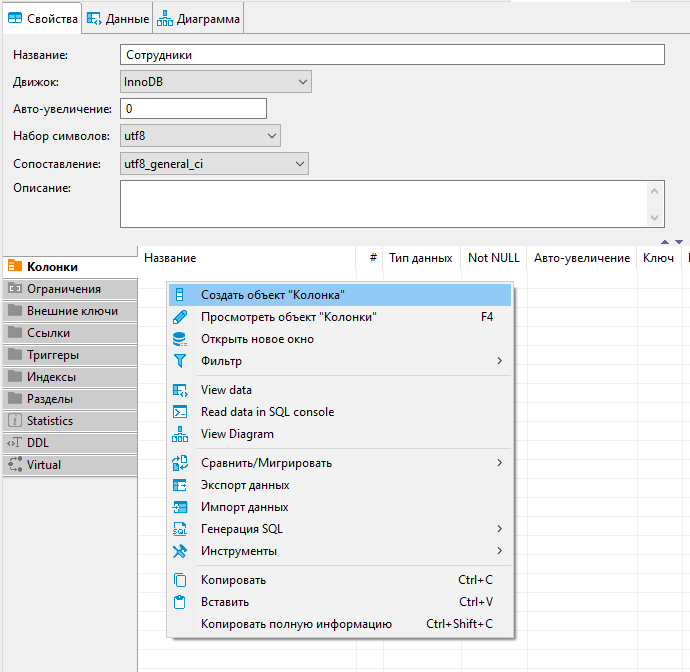Click the Create object "Колонка" icon
690x672 pixels.
[x=180, y=295]
